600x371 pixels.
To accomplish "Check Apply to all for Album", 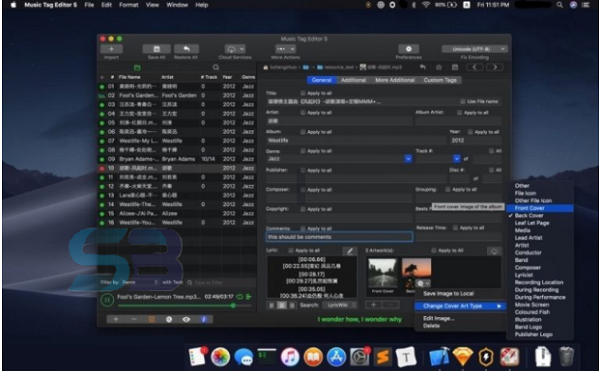I will [x=303, y=132].
